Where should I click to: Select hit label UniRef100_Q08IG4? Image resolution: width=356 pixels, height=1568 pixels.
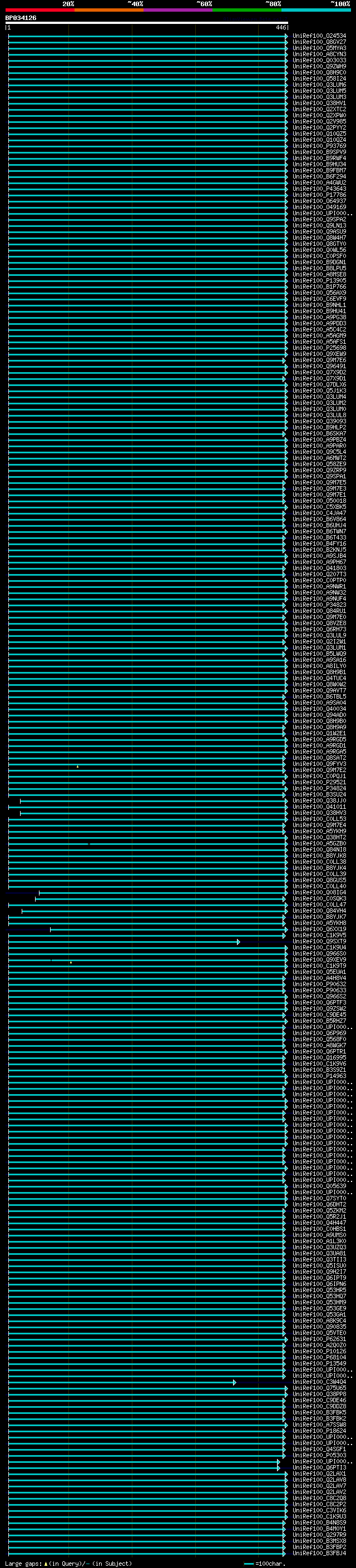pos(319,893)
